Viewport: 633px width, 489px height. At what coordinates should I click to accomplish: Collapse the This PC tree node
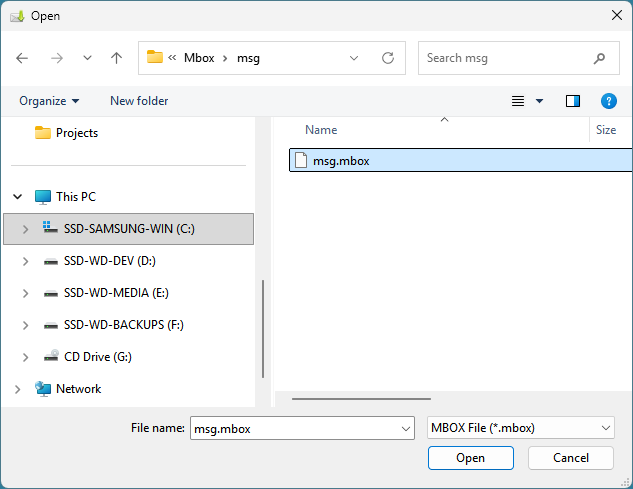click(17, 197)
